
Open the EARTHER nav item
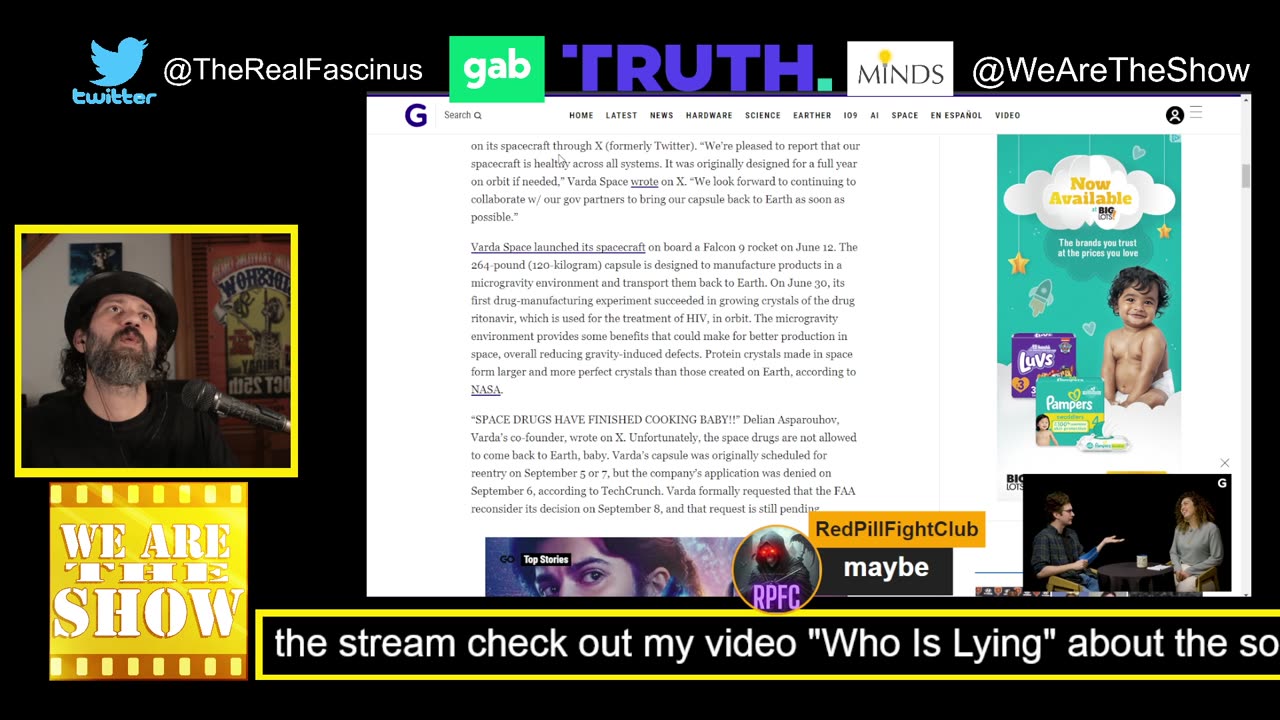(812, 115)
